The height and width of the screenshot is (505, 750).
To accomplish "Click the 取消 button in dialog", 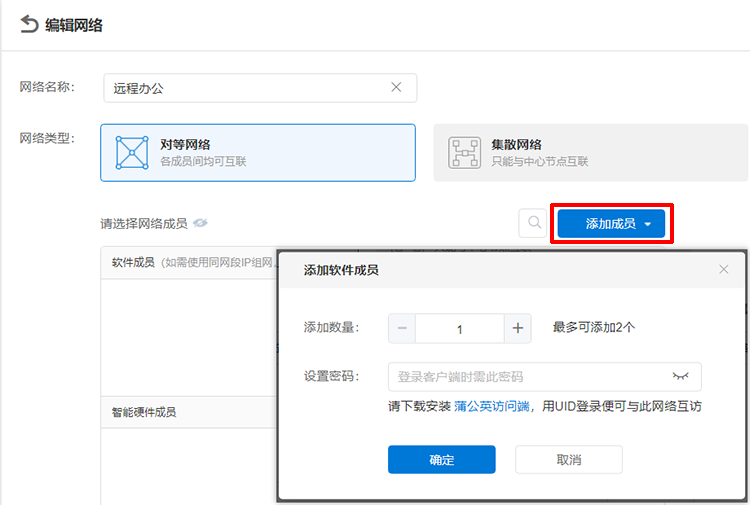I will pyautogui.click(x=569, y=460).
